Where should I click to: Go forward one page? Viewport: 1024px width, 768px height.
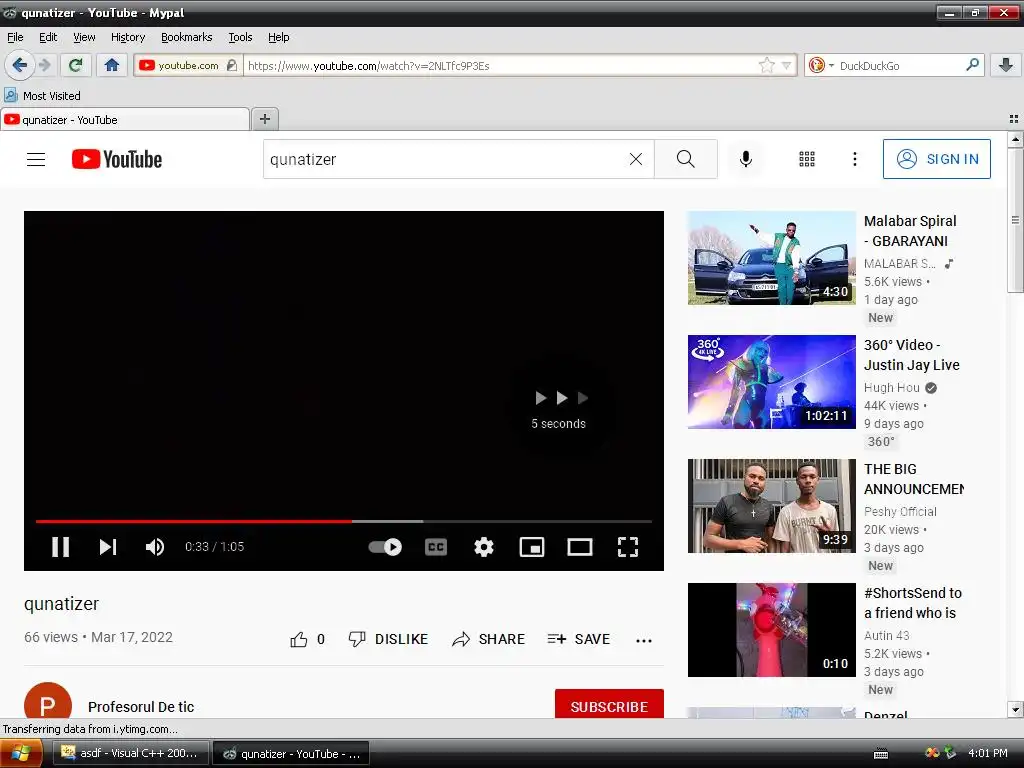(x=44, y=65)
